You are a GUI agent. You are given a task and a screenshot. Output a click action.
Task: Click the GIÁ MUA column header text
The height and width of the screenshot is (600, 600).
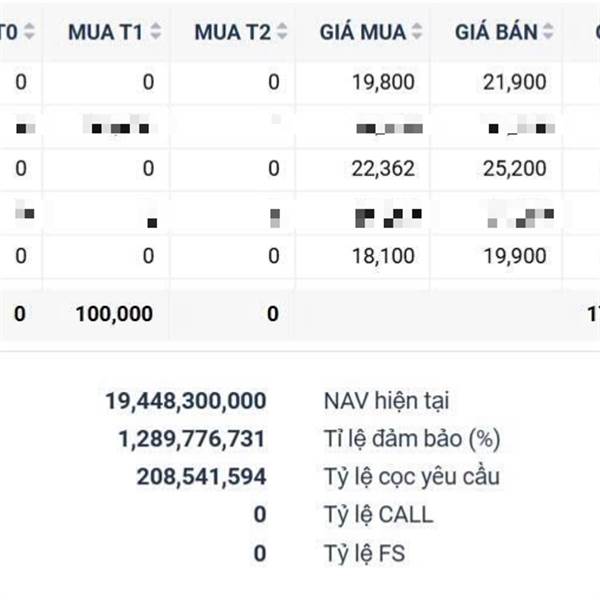click(x=363, y=31)
